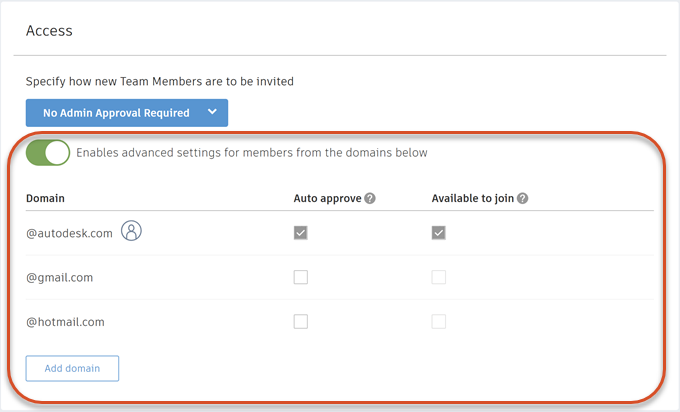Image resolution: width=680 pixels, height=412 pixels.
Task: Uncheck Auto approve for @autodesk.com
Action: 300,233
